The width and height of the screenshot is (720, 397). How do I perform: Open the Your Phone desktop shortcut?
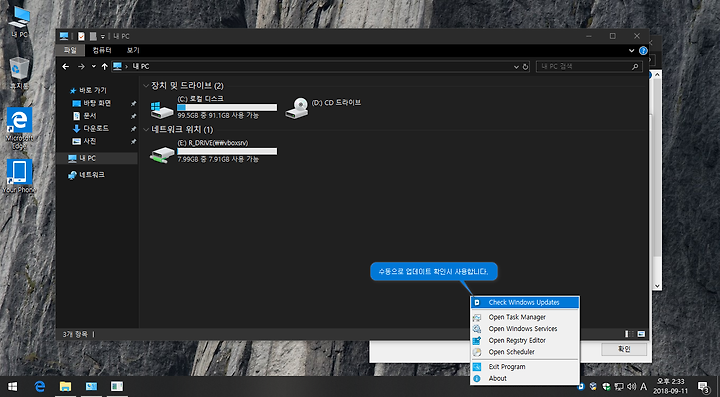(x=19, y=176)
